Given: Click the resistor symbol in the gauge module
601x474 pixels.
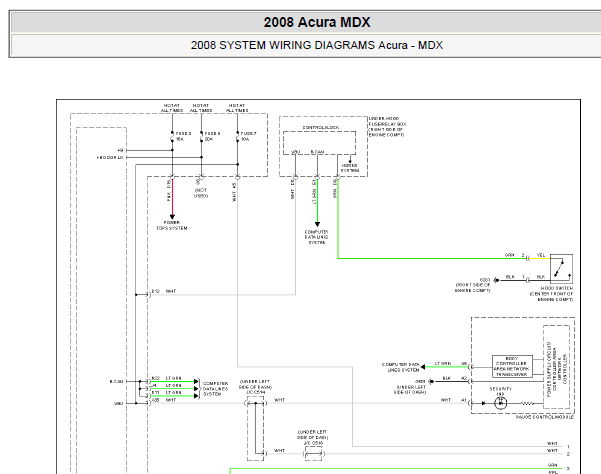Looking at the screenshot, I should [x=527, y=403].
